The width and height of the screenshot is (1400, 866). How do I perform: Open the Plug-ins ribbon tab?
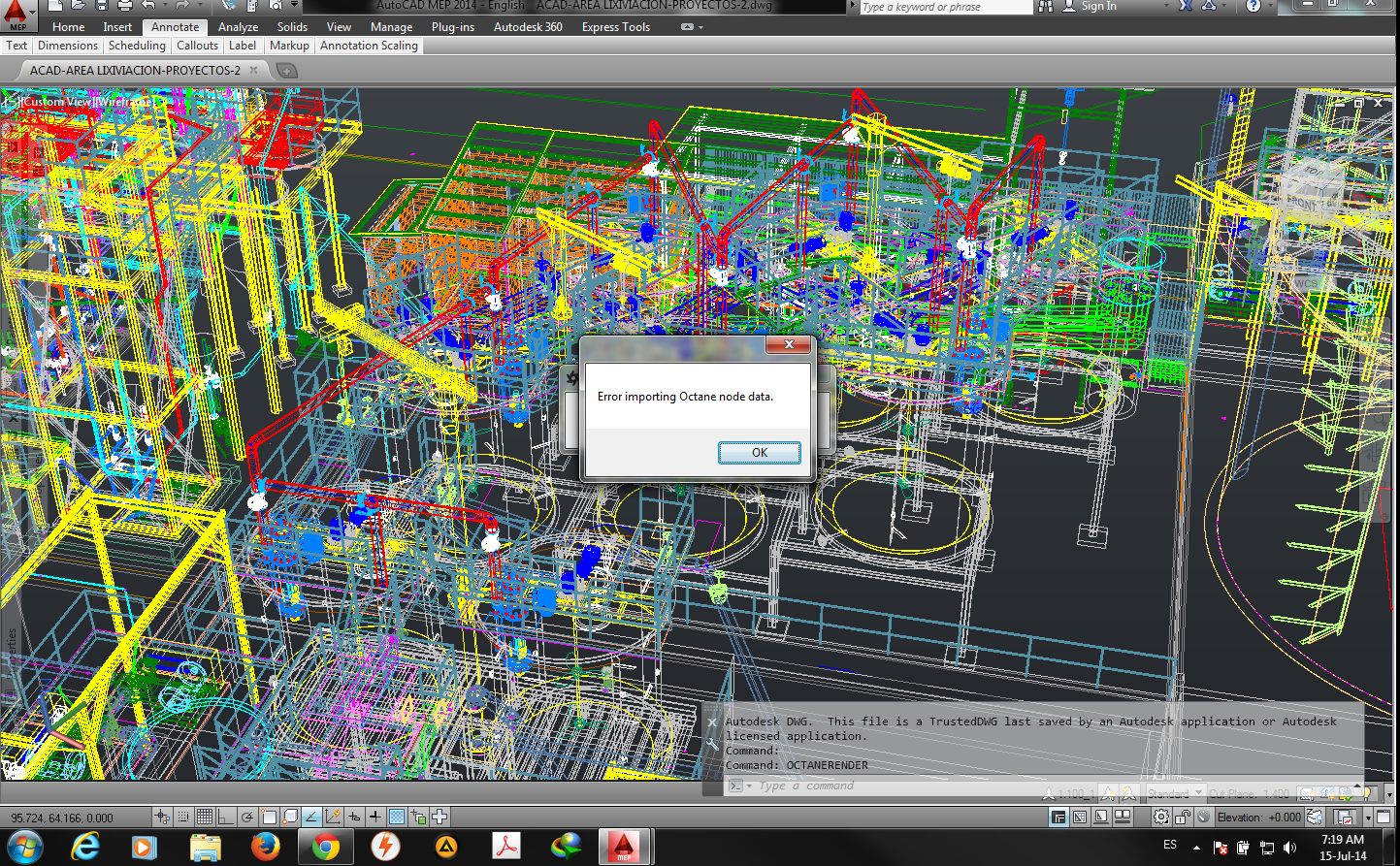452,27
